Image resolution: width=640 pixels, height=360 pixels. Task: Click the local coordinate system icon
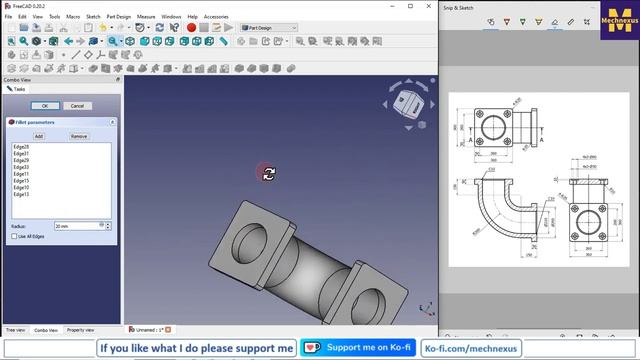100,55
